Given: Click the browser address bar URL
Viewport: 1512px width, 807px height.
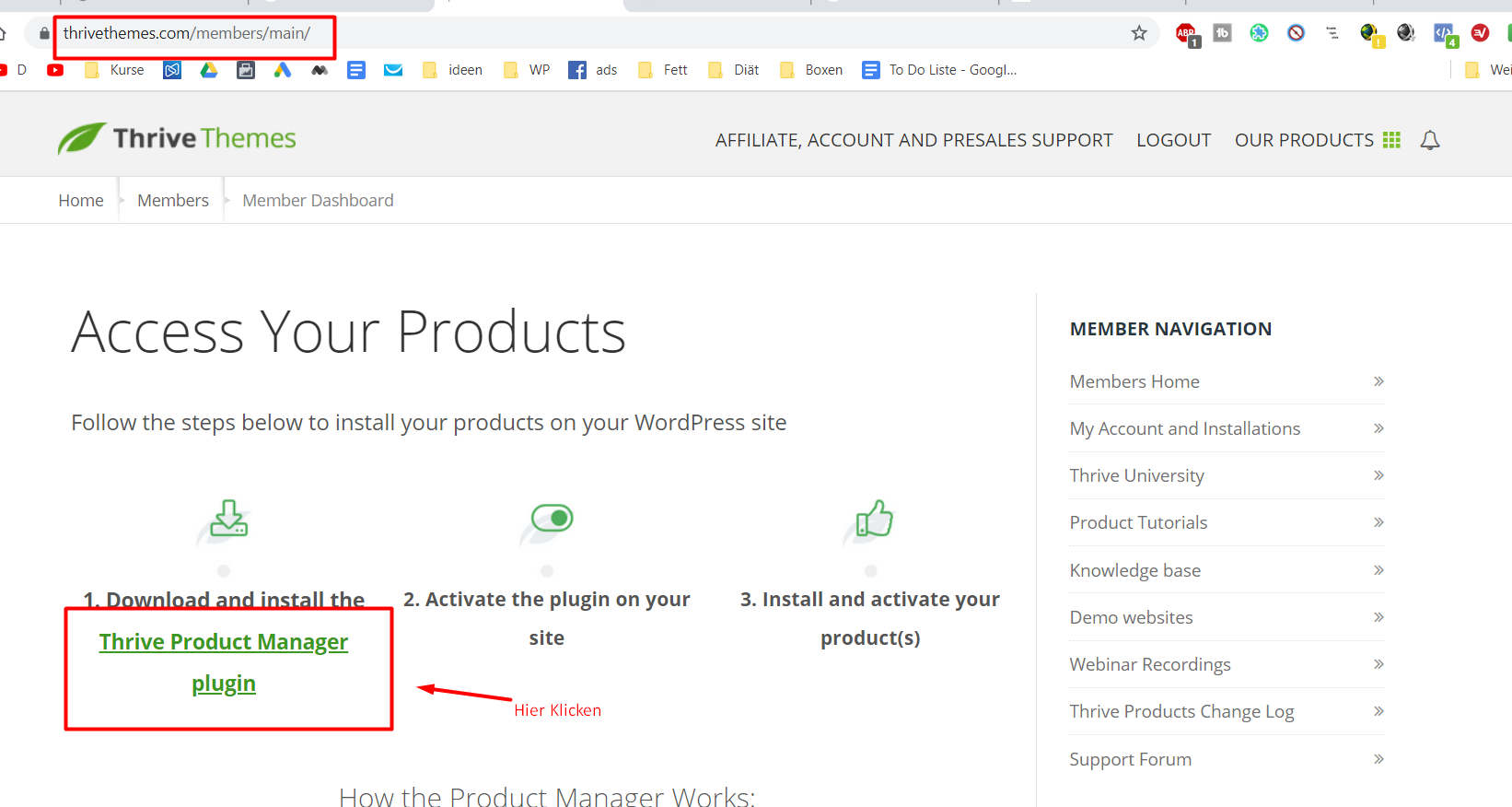Looking at the screenshot, I should (x=187, y=33).
